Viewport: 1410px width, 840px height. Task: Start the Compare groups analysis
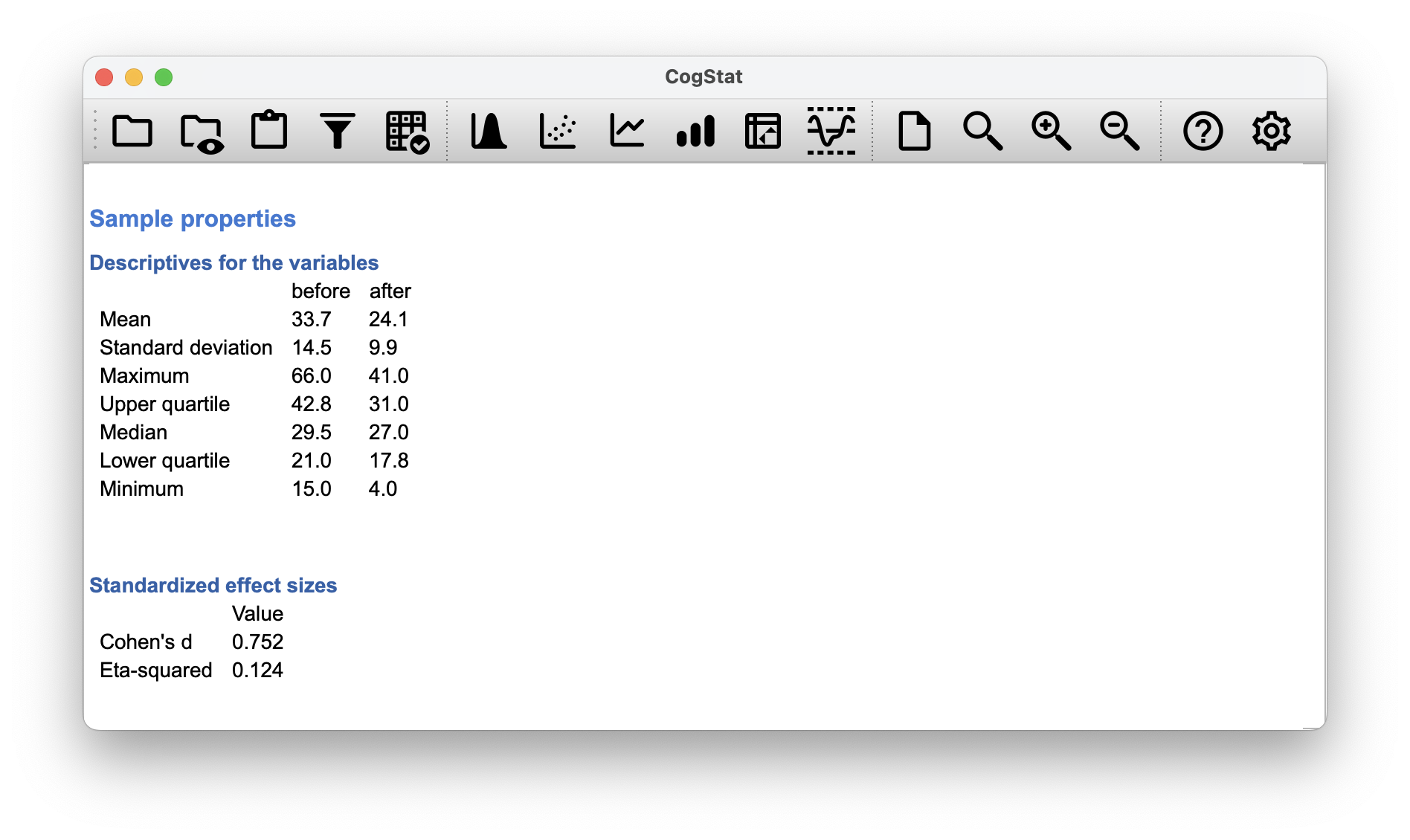tap(696, 131)
